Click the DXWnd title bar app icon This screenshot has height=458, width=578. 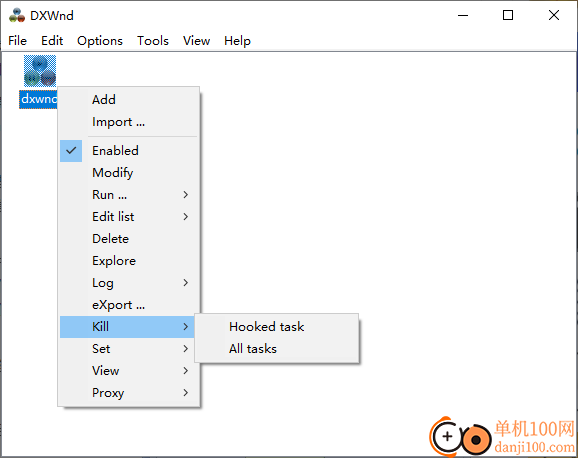(17, 15)
